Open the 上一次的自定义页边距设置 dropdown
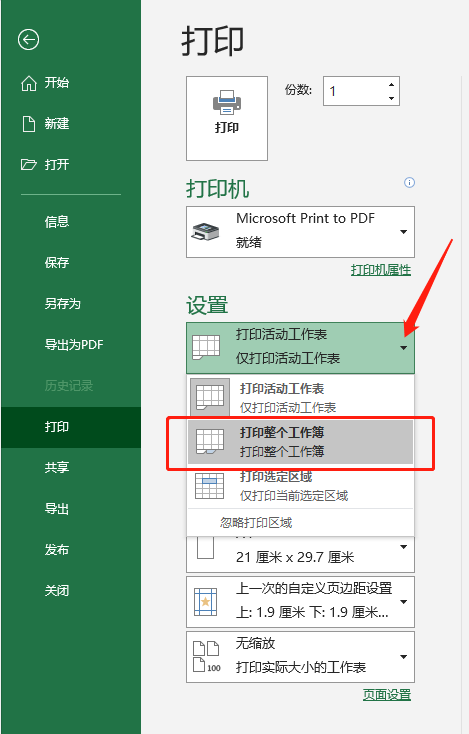Image resolution: width=469 pixels, height=734 pixels. click(x=403, y=602)
